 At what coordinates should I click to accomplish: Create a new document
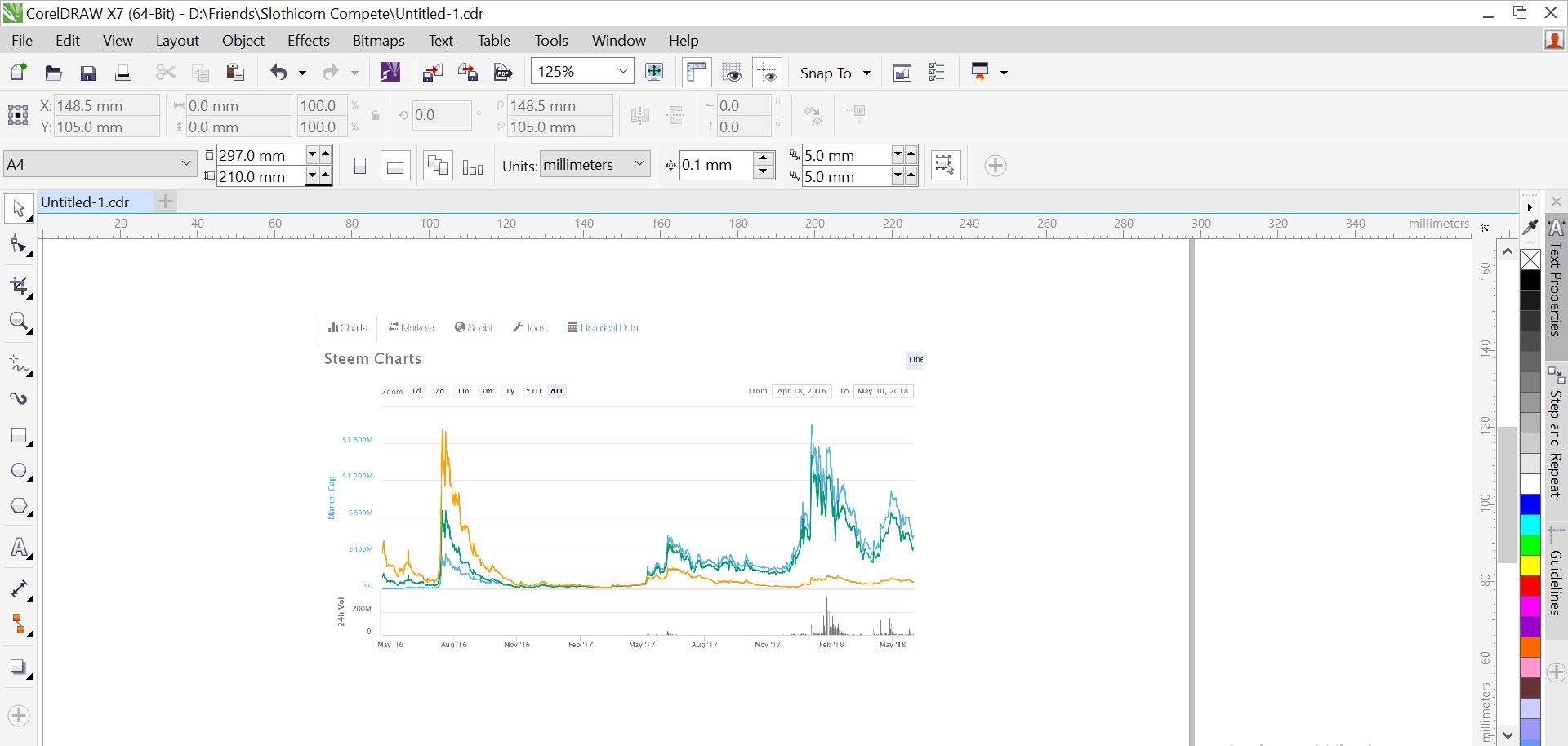click(x=18, y=73)
